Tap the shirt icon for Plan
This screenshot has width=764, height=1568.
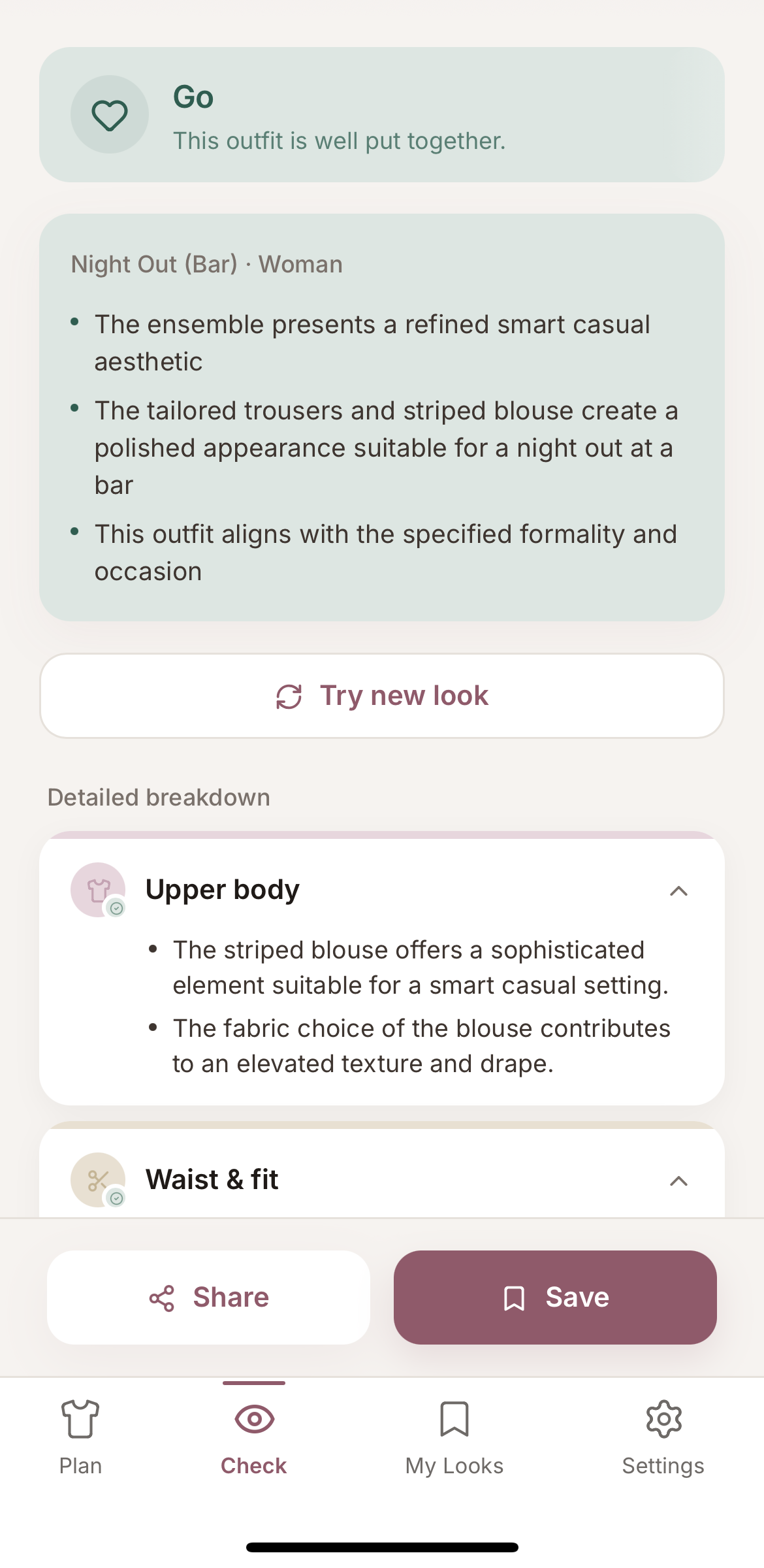tap(80, 1419)
